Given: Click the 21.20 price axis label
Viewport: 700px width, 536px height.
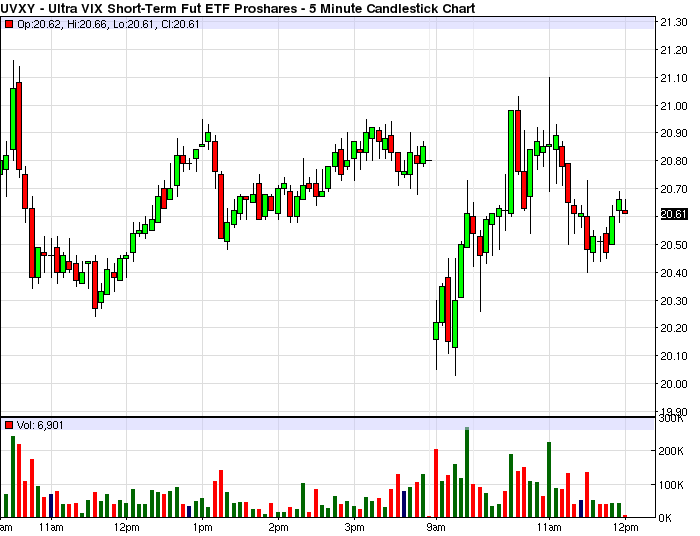Looking at the screenshot, I should click(x=674, y=50).
